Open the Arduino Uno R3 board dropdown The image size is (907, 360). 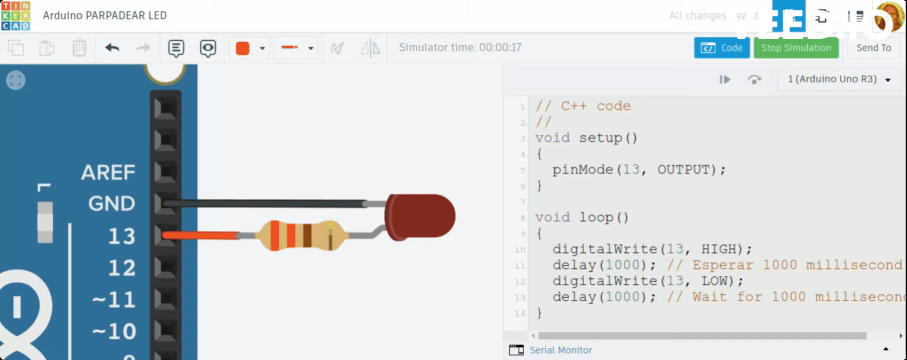(839, 79)
